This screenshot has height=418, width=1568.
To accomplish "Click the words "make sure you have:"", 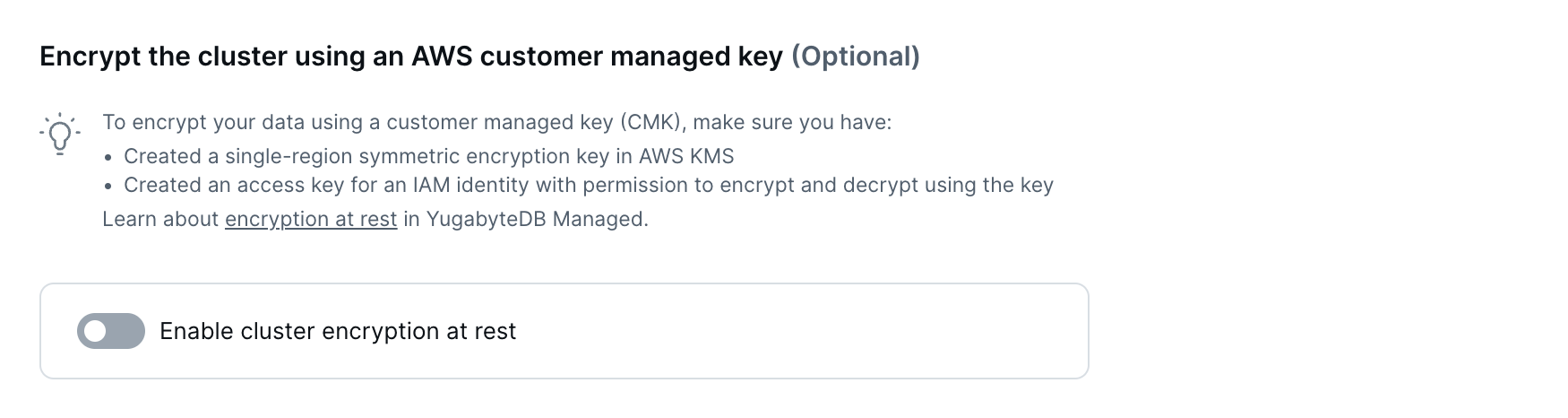I will point(792,122).
